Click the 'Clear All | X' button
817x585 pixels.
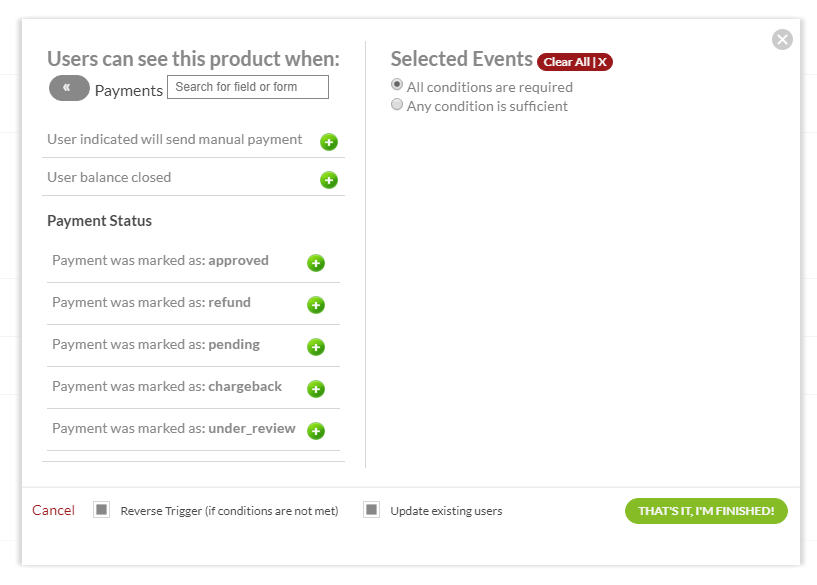point(574,62)
